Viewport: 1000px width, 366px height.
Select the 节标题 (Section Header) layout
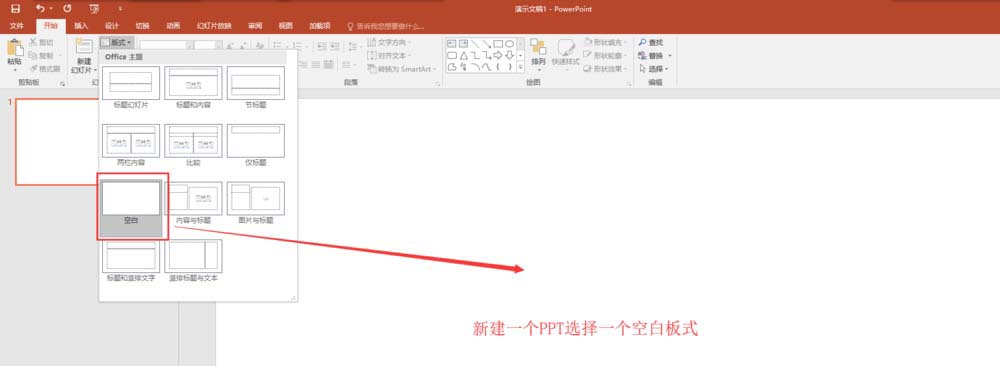(256, 87)
